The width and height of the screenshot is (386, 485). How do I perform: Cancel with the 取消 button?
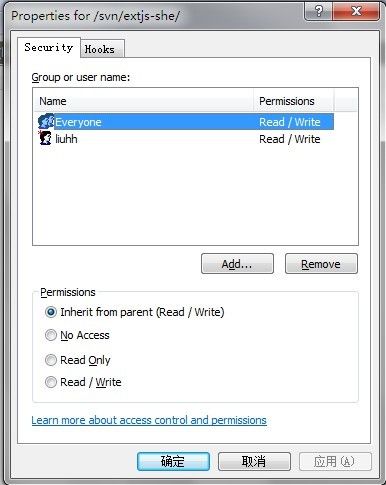tap(254, 461)
